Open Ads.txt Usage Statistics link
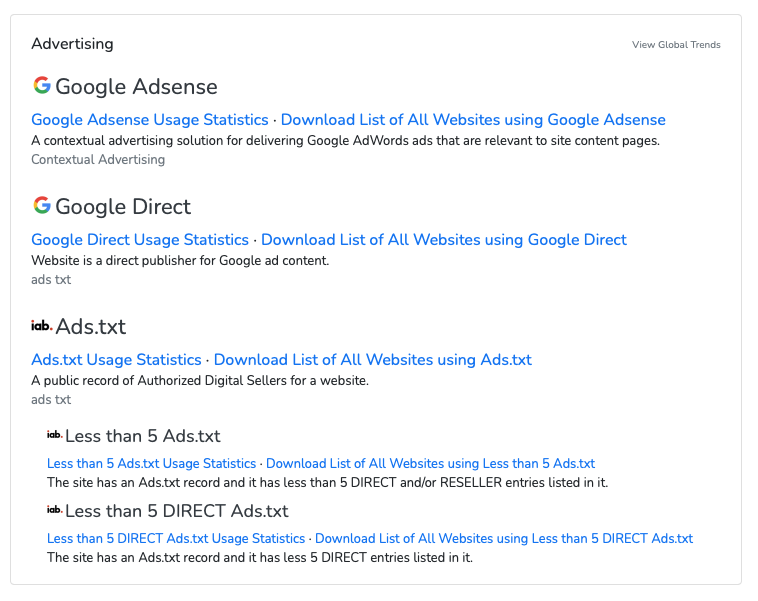This screenshot has height=601, width=758. coord(117,359)
